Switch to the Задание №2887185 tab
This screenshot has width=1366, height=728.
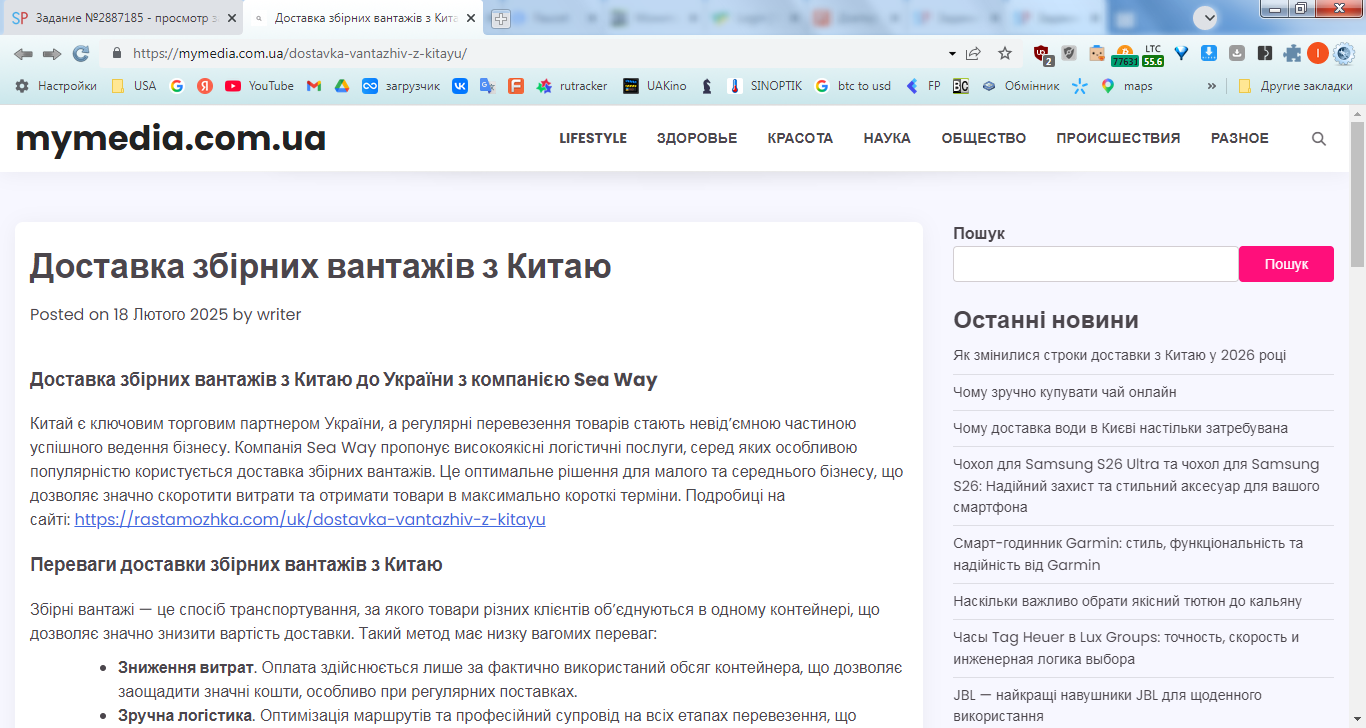coord(122,18)
